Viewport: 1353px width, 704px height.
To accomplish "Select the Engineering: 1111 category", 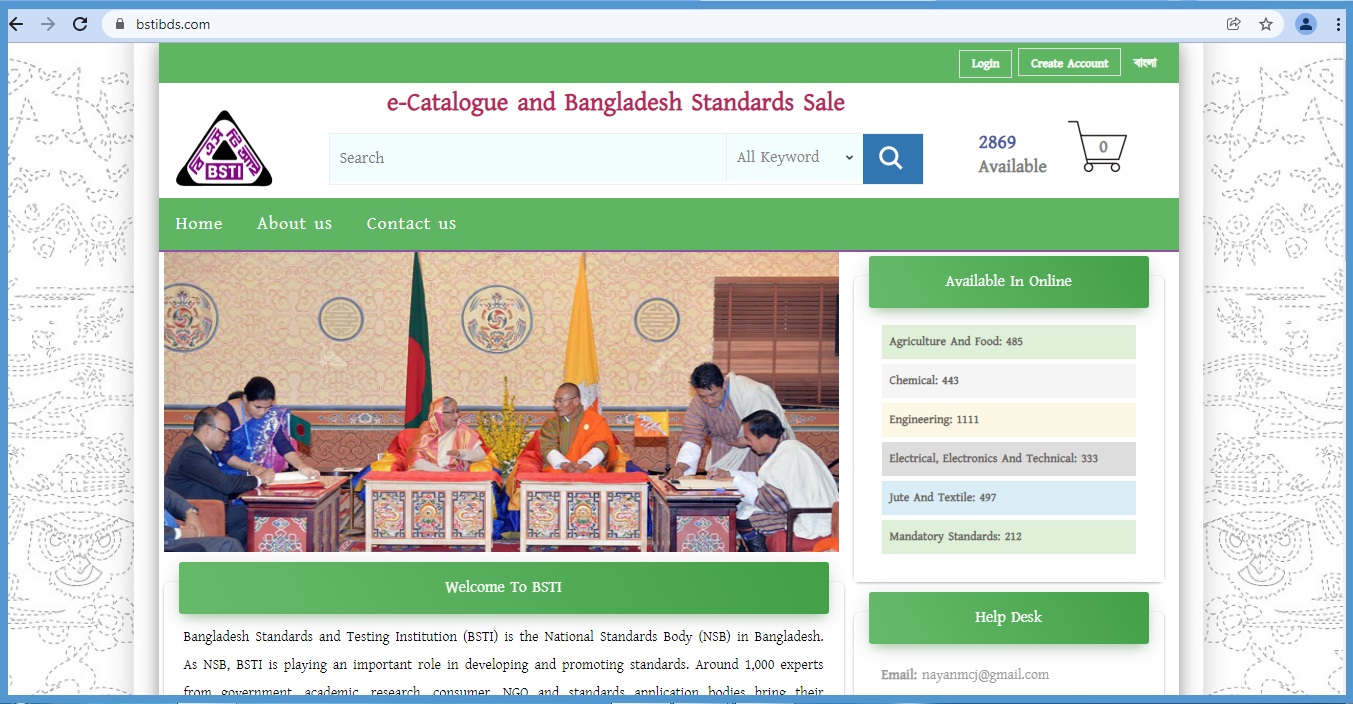I will point(1008,420).
